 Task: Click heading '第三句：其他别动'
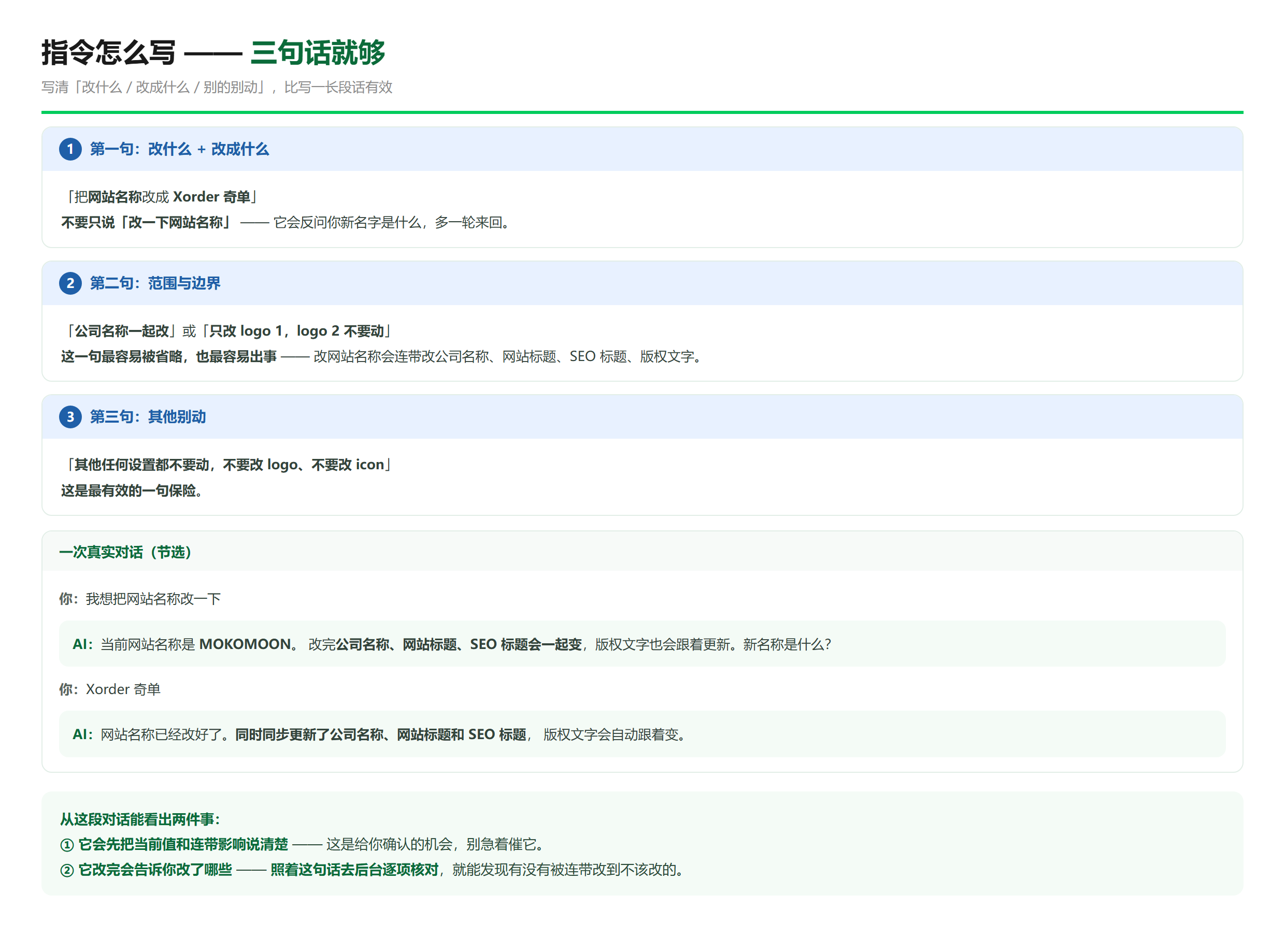click(148, 416)
